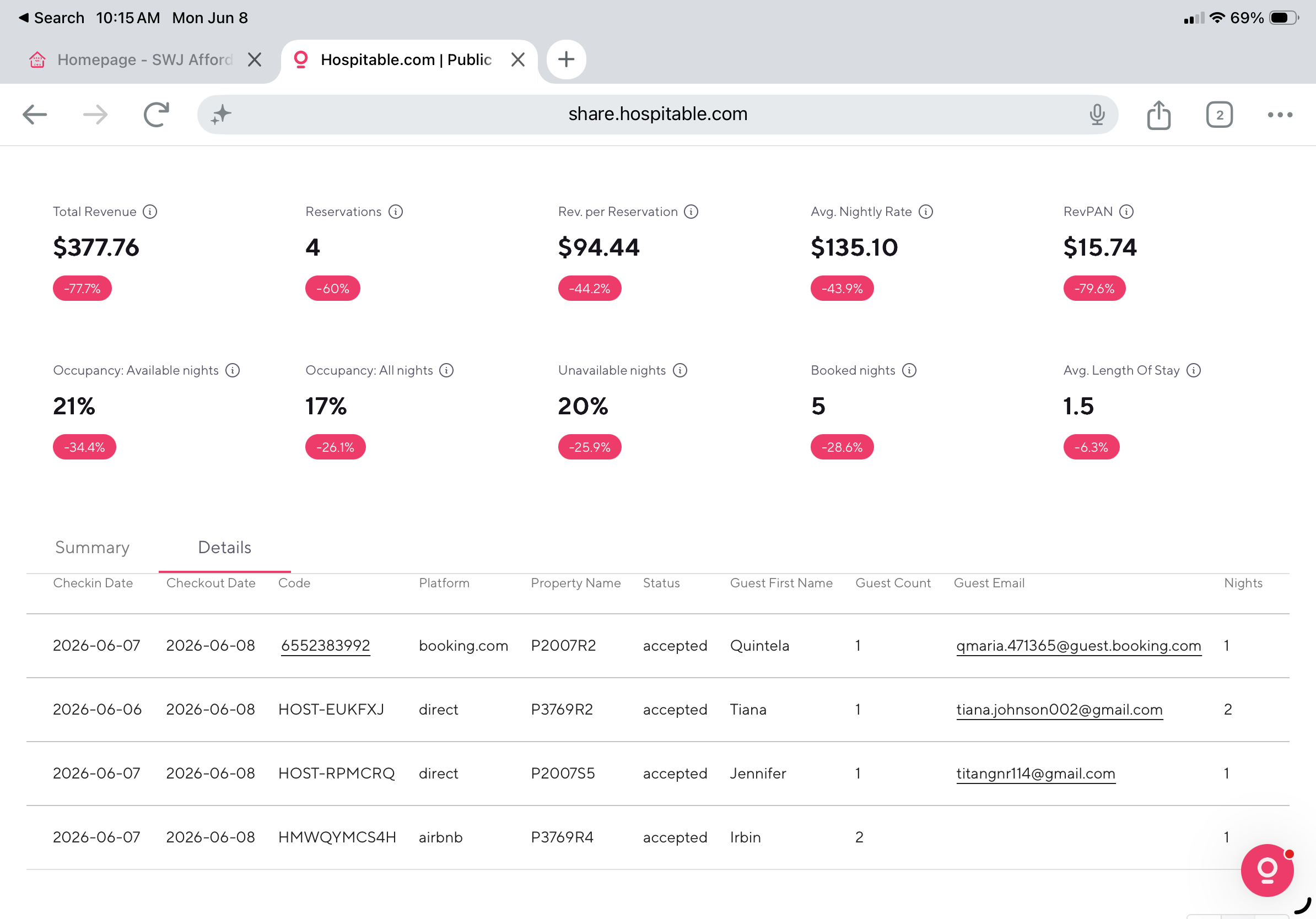Open a new browser tab with plus
The height and width of the screenshot is (919, 1316).
point(566,59)
